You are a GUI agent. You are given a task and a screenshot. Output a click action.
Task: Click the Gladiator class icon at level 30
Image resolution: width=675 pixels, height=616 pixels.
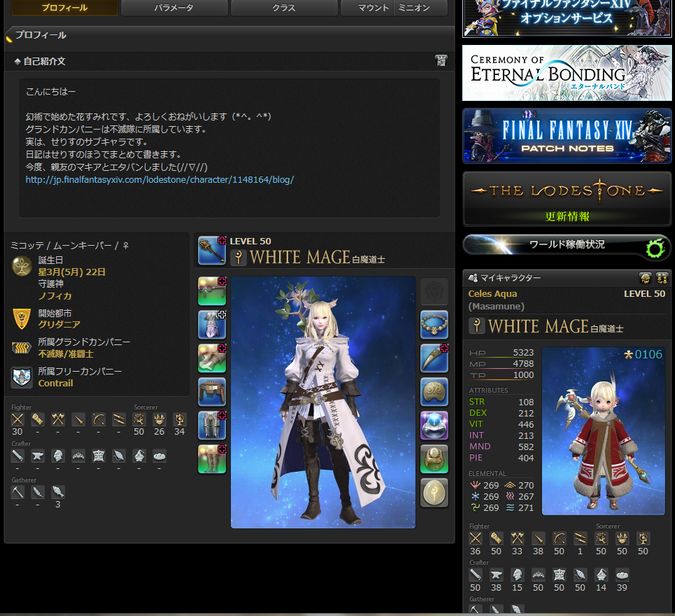17,419
